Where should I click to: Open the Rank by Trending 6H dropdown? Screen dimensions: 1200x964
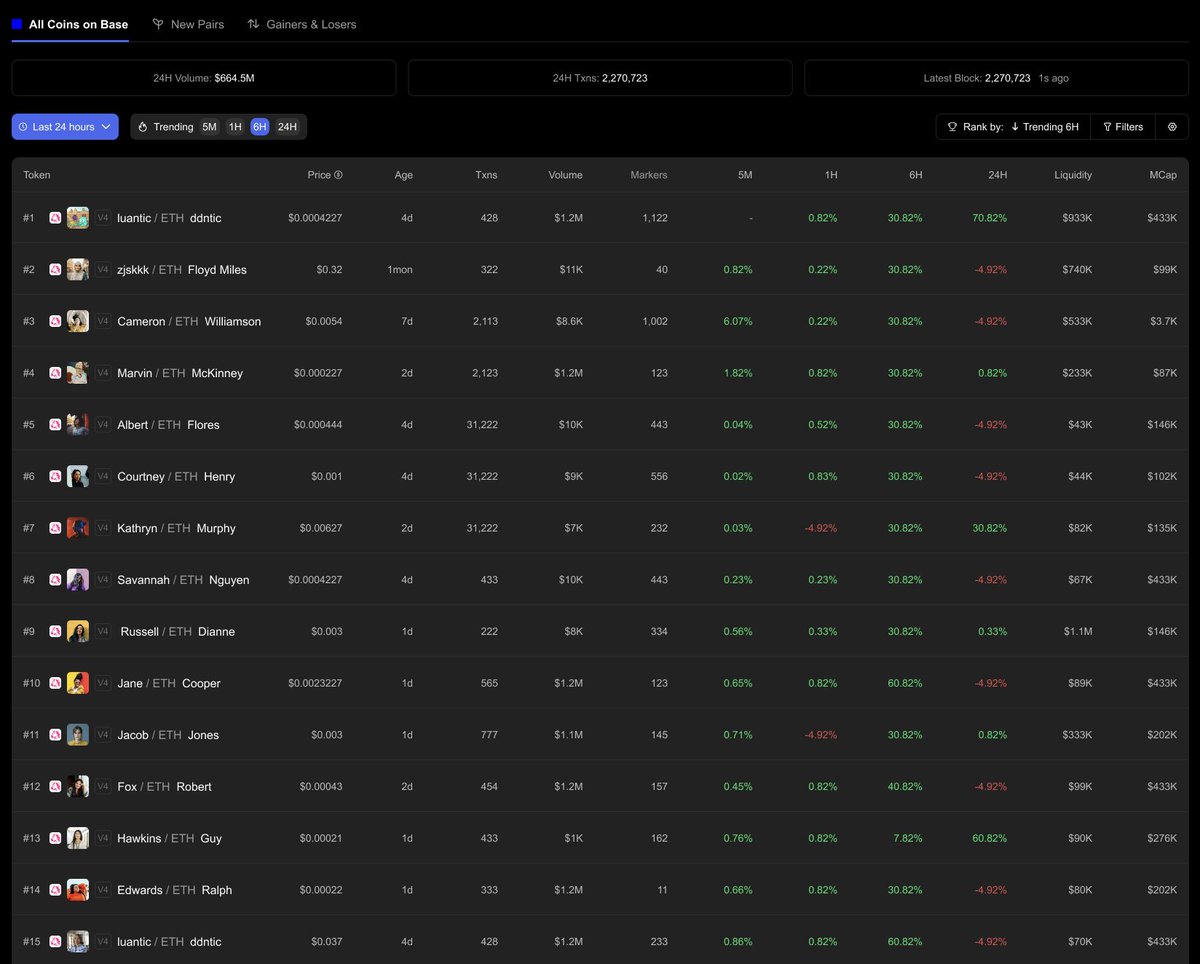point(1013,127)
